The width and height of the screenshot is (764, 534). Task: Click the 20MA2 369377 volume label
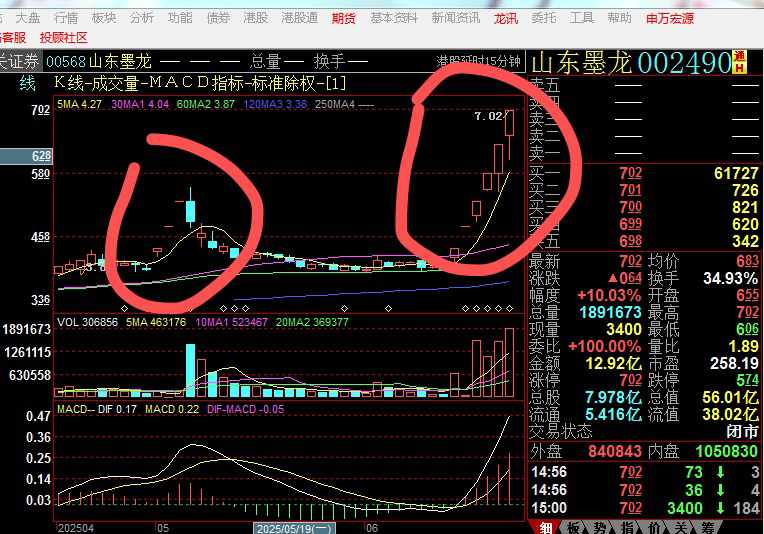[x=312, y=322]
